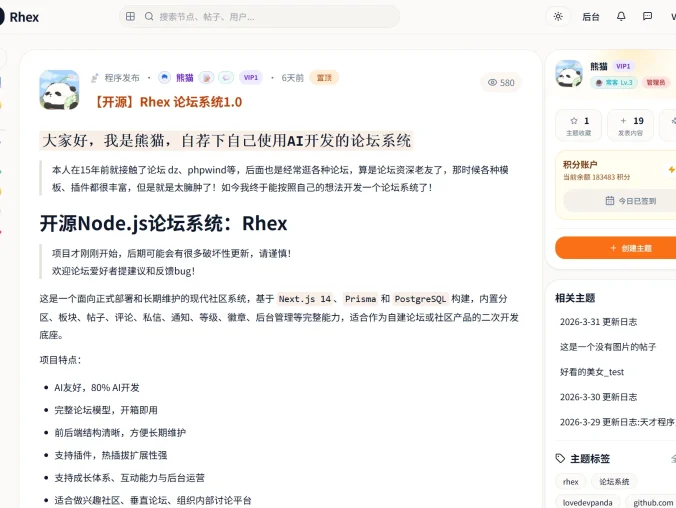Screen dimensions: 676x508
Task: Go to the Rhex home logo
Action: click(19, 17)
